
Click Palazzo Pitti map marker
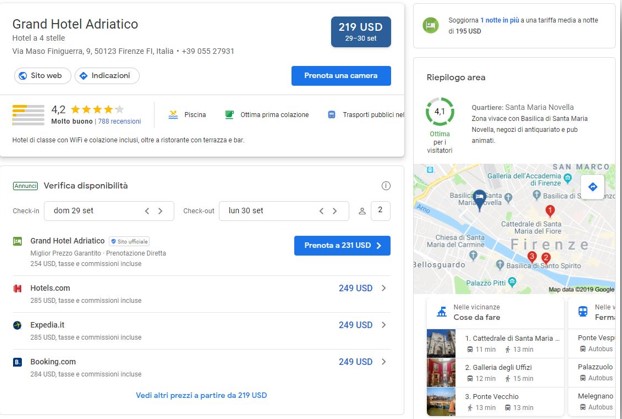(512, 282)
